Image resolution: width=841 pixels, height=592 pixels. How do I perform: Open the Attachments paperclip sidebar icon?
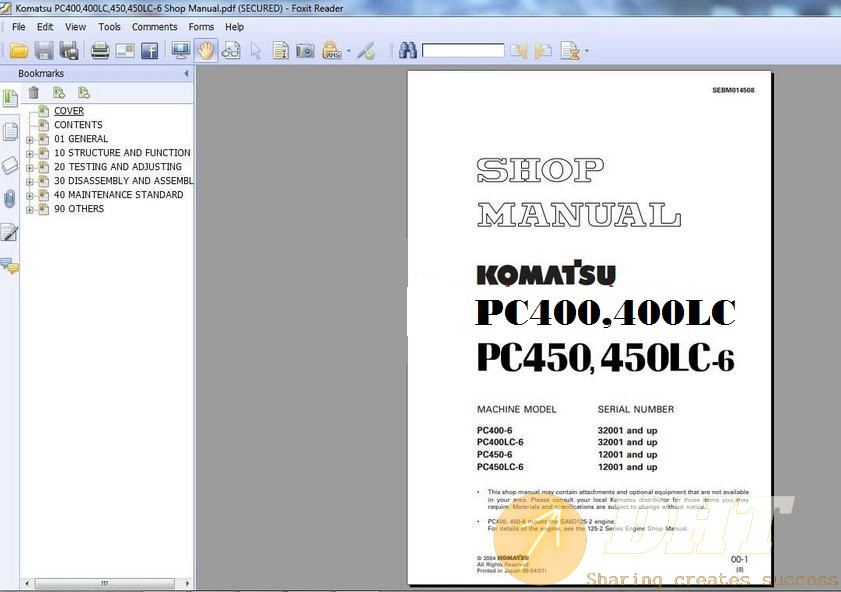pos(10,199)
